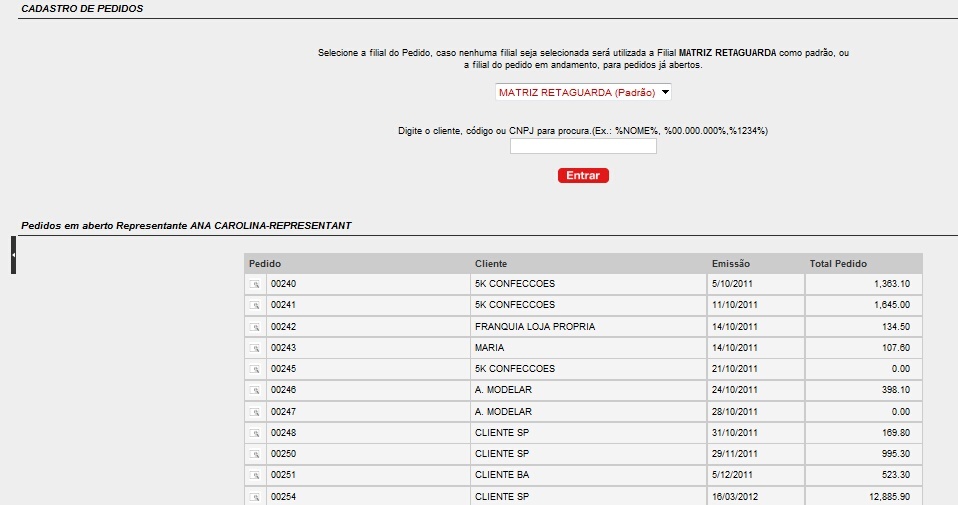Select order number 00243

[x=283, y=347]
